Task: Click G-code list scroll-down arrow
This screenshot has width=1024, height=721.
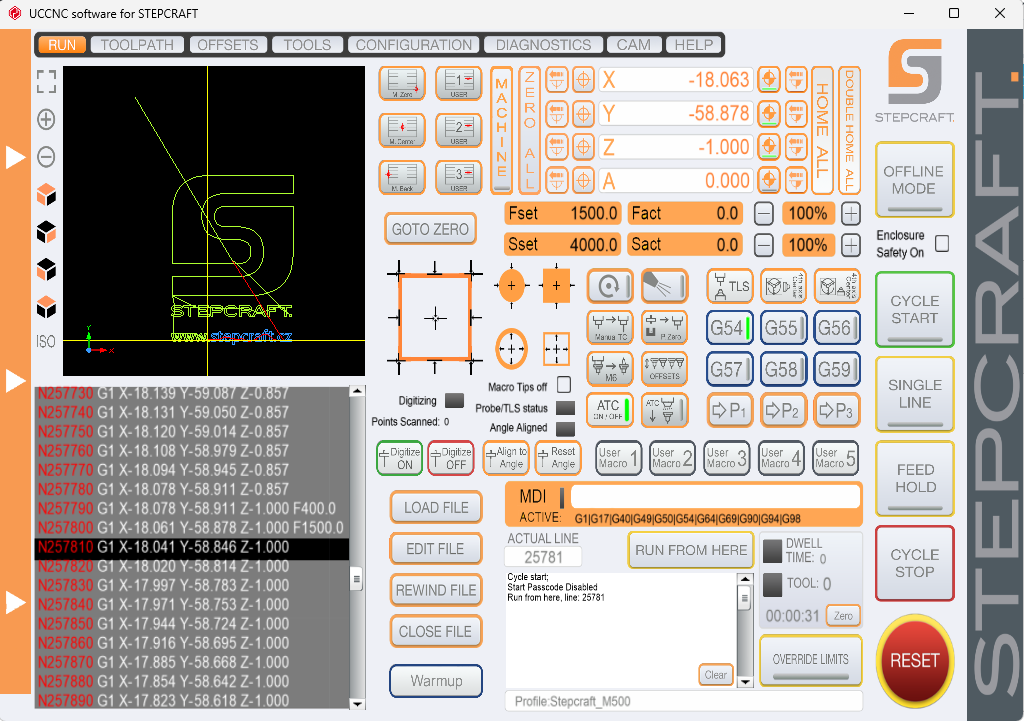Action: [357, 704]
